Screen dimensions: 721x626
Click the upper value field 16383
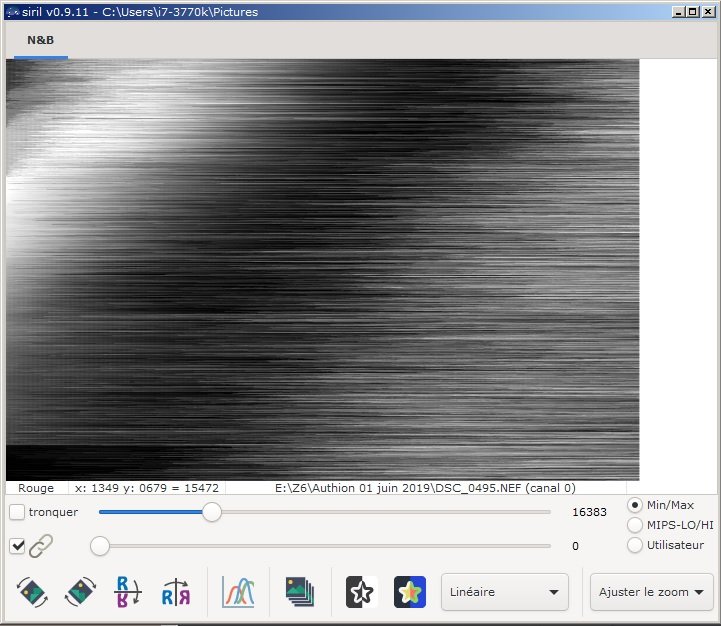[x=589, y=512]
